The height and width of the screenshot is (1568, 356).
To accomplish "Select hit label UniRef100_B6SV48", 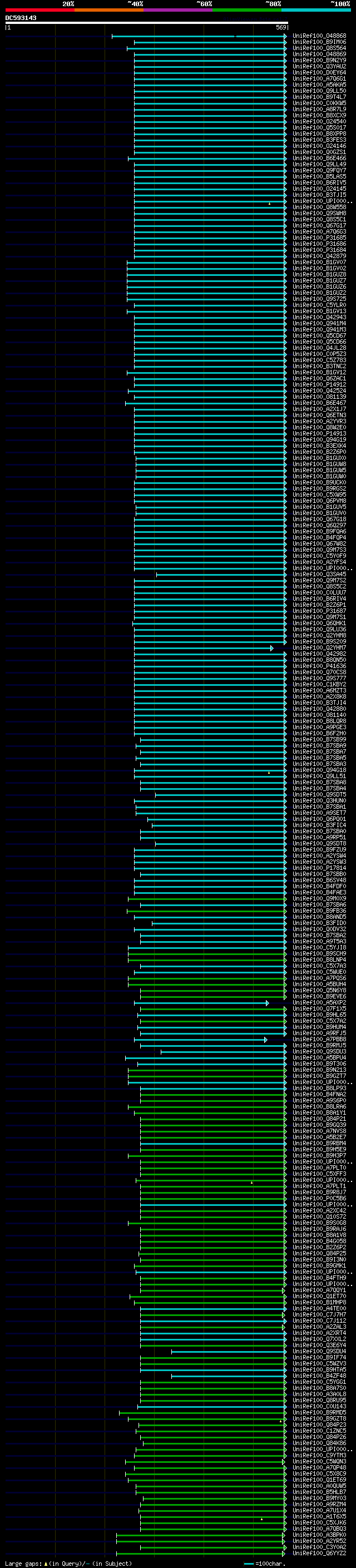I will 319,880.
